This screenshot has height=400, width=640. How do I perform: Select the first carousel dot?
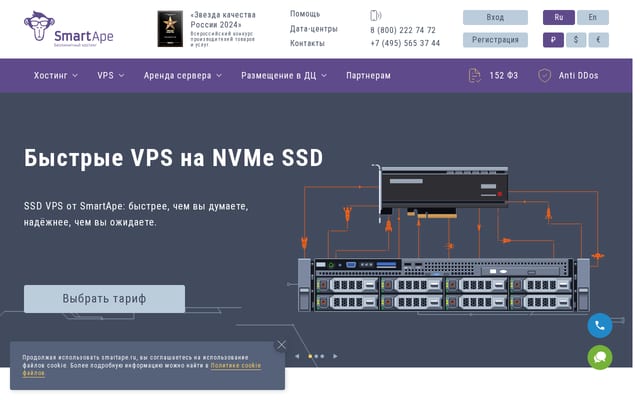[310, 356]
